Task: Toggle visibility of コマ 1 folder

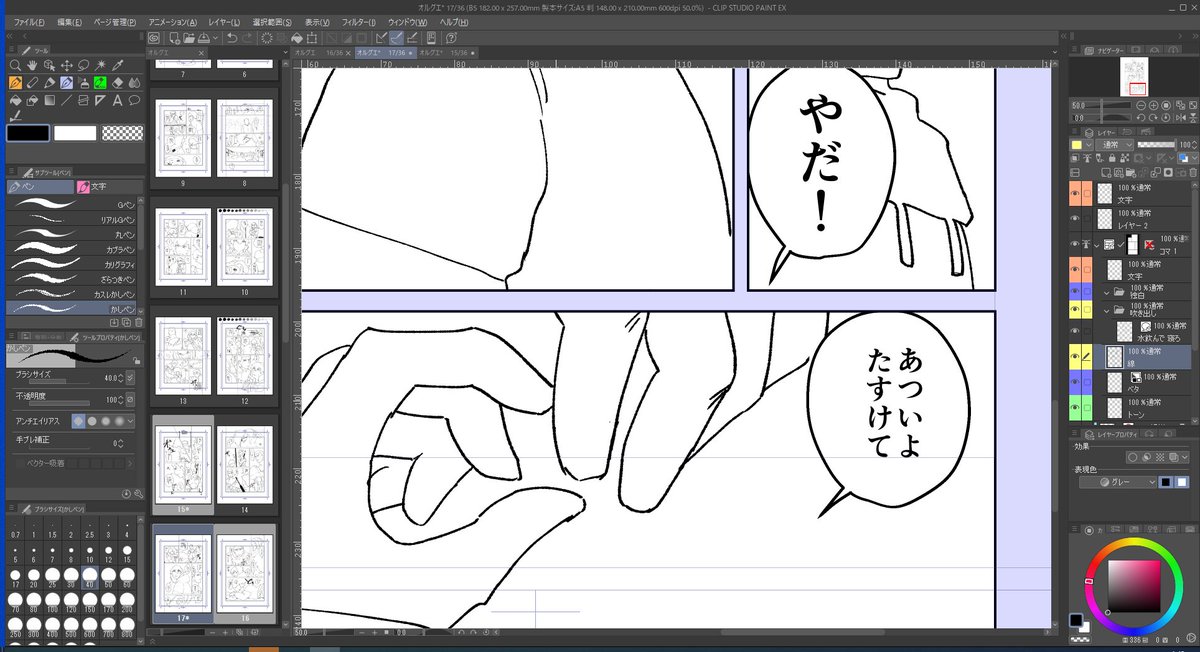Action: click(1075, 244)
